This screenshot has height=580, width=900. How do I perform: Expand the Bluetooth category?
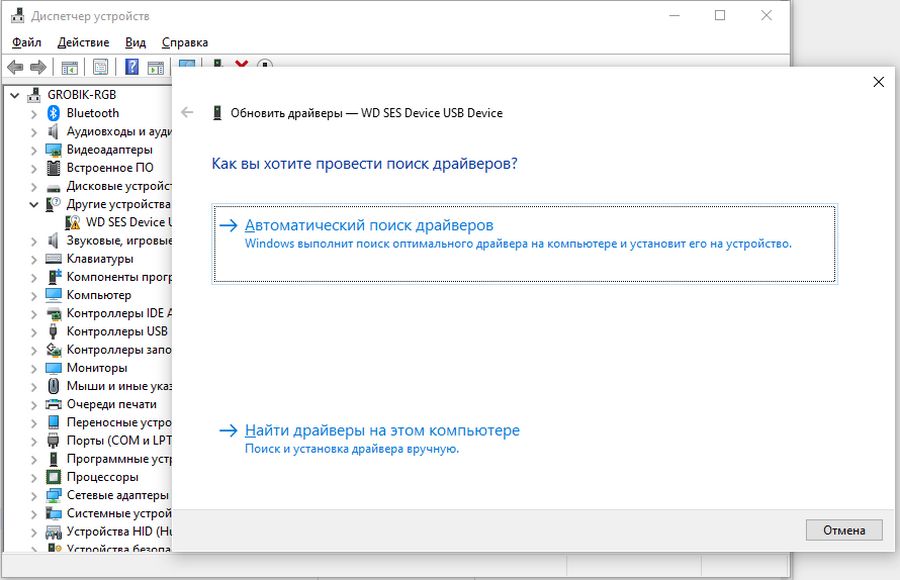34,113
